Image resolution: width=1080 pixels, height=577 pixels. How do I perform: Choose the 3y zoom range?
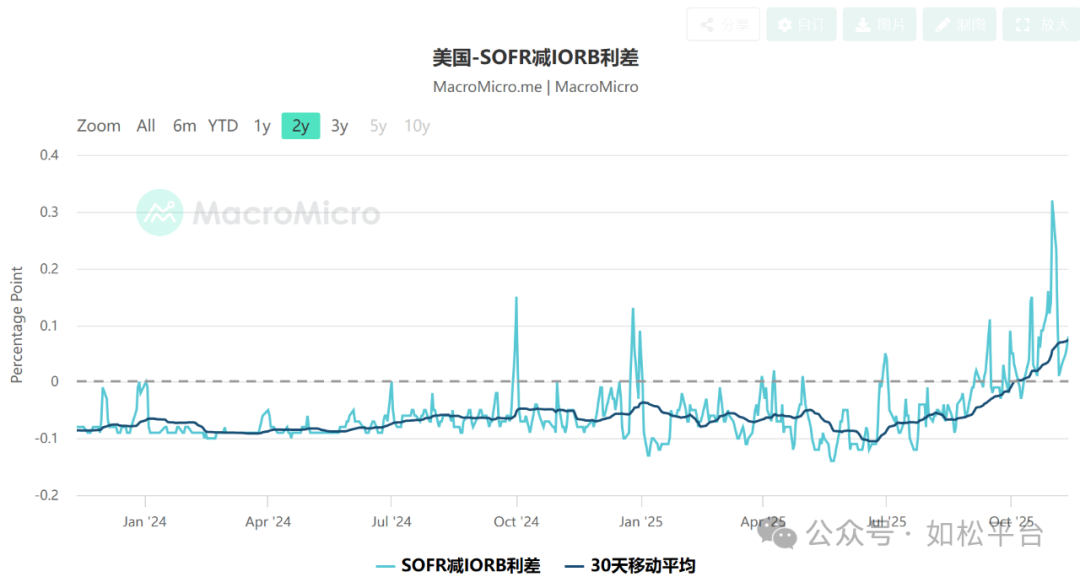(340, 126)
